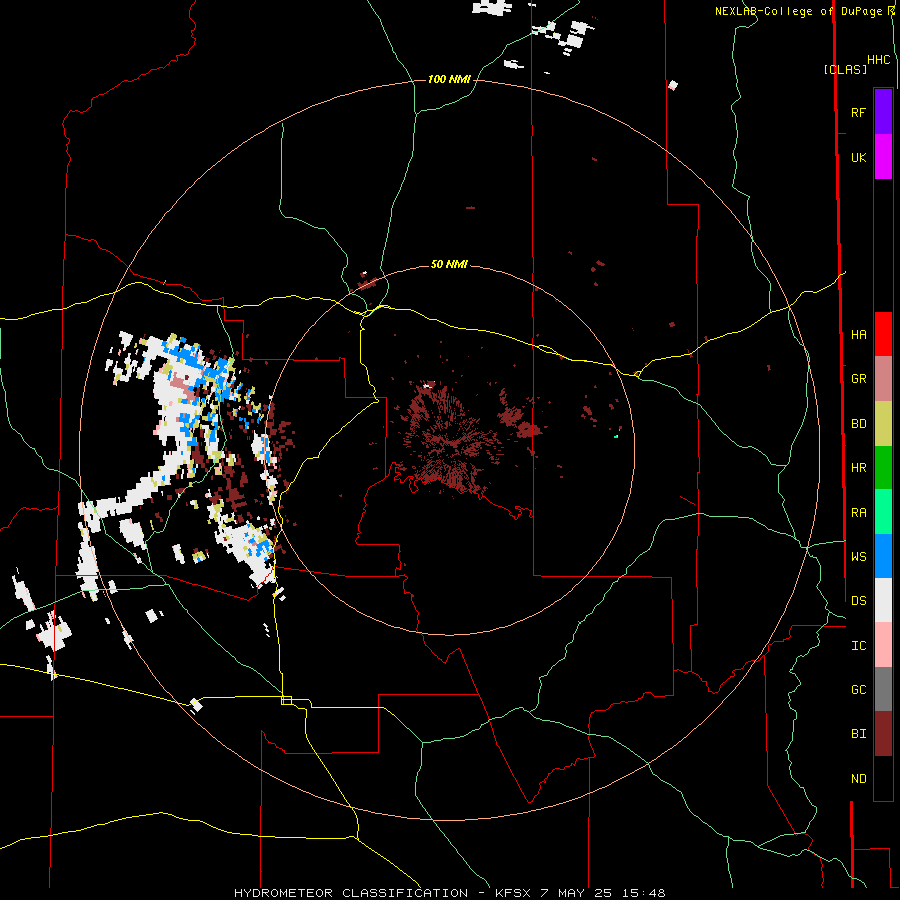The height and width of the screenshot is (900, 900).
Task: Click the BI brown legend swatch
Action: [x=883, y=734]
